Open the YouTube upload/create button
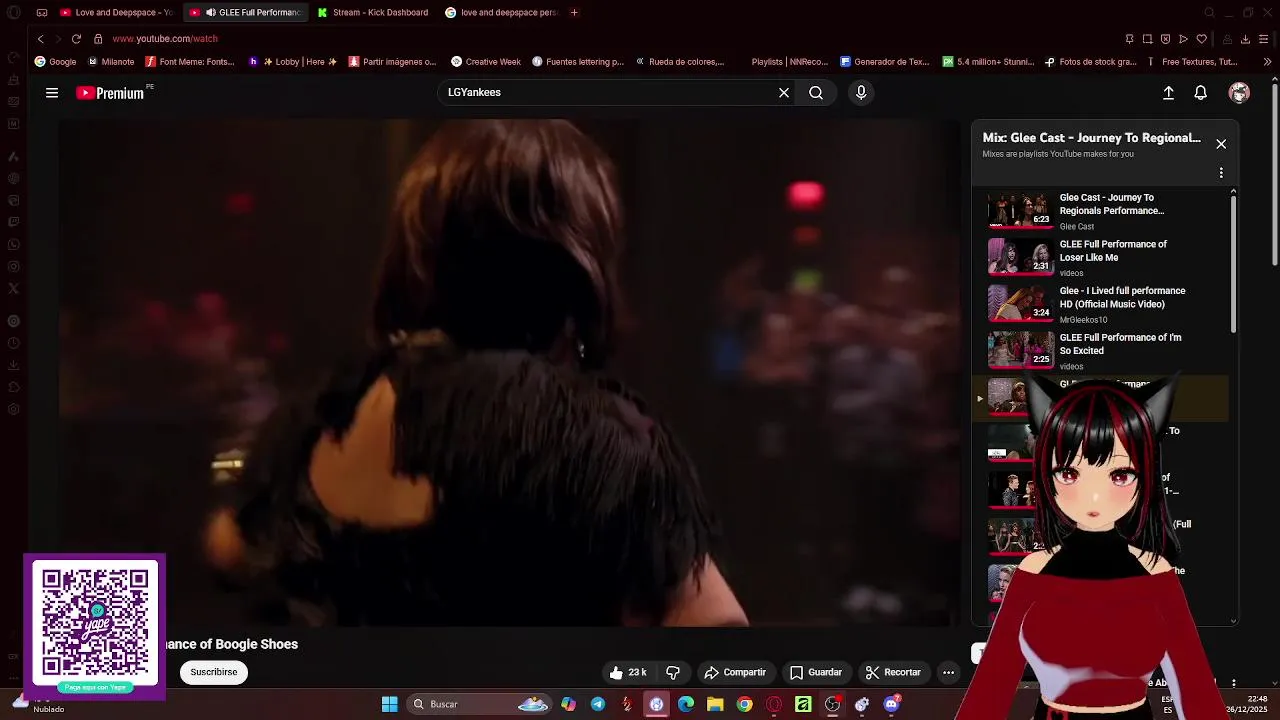The image size is (1280, 720). (x=1168, y=93)
